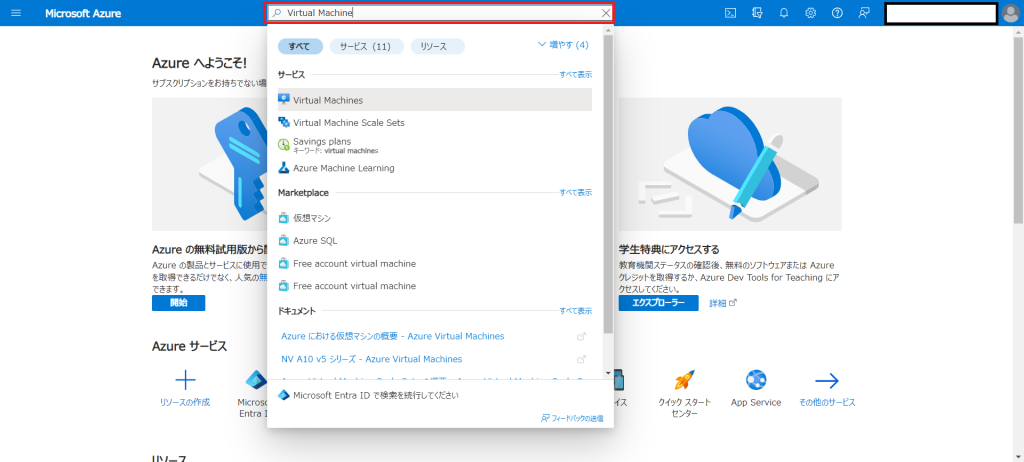Open その他のサービス arrow icon

point(827,380)
